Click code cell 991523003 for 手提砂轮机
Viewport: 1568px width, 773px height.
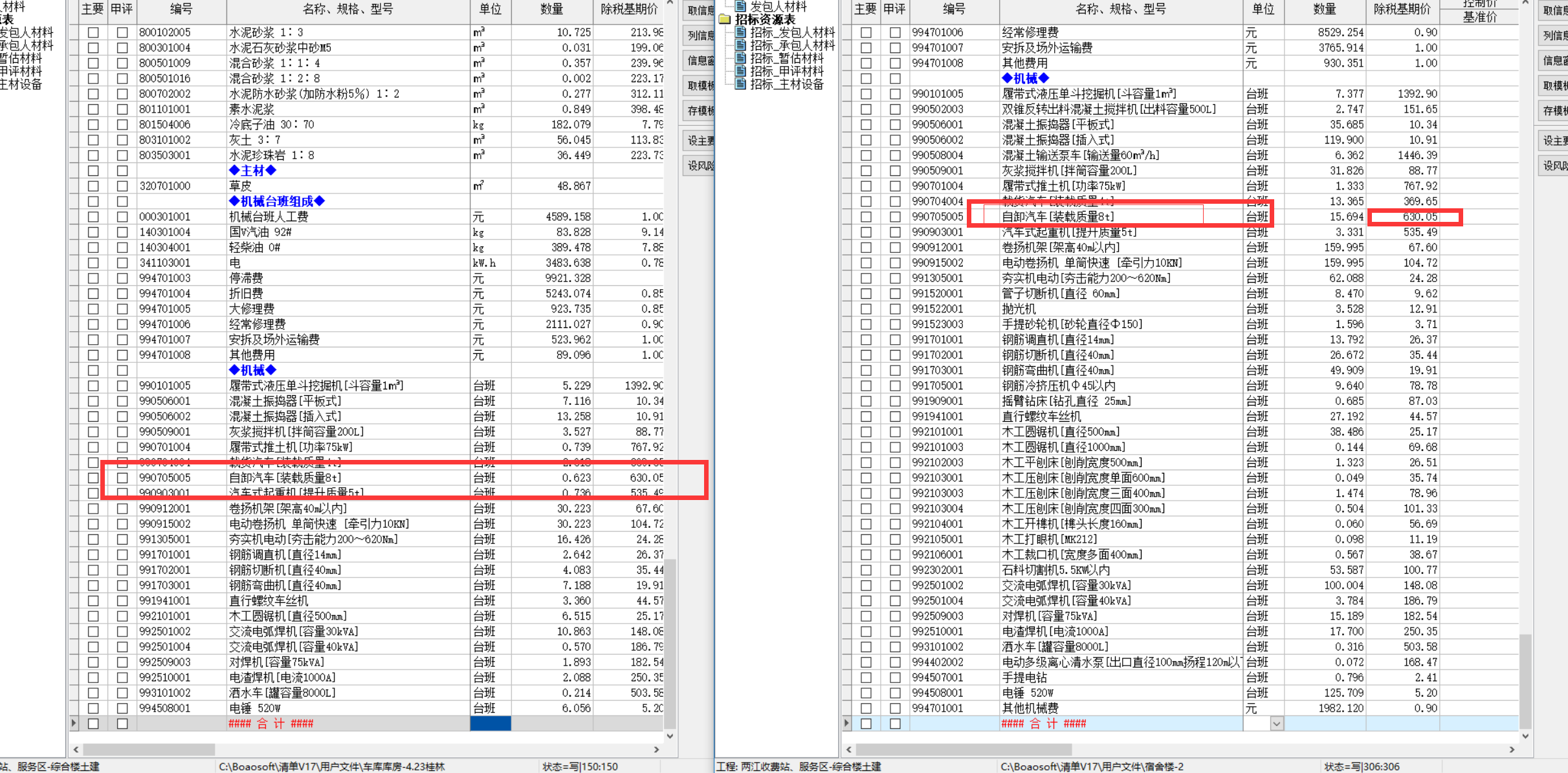coord(954,325)
